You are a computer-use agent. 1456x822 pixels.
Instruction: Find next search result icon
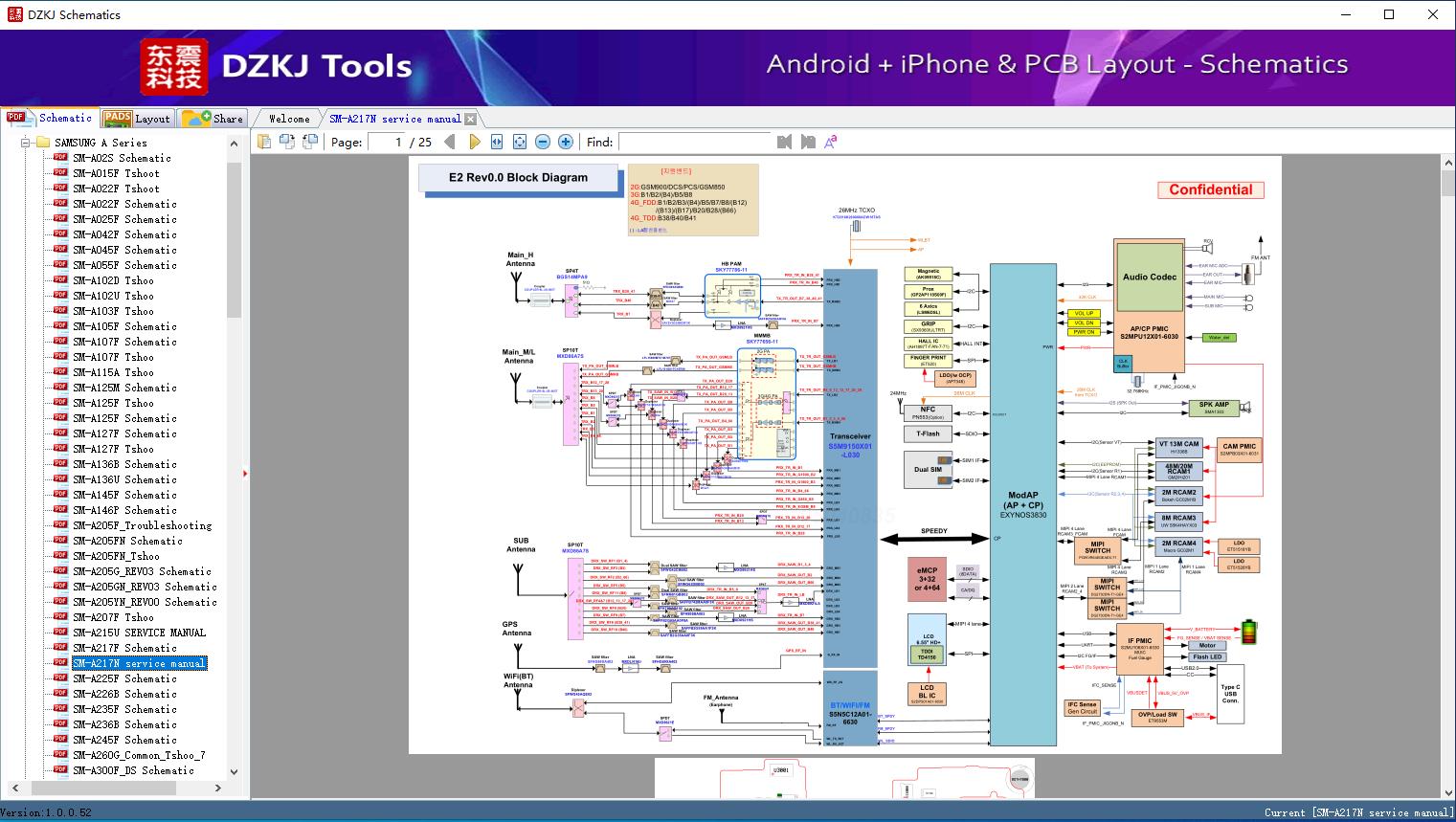(x=808, y=142)
